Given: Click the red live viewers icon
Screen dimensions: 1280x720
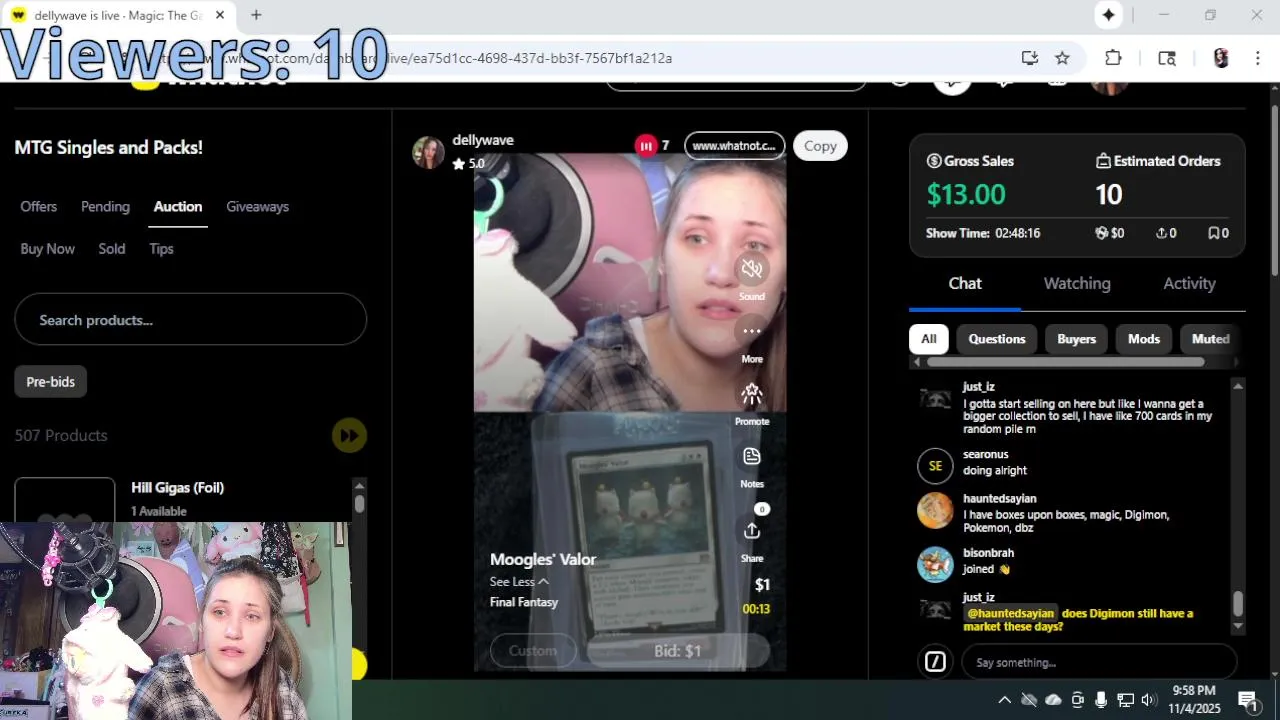Looking at the screenshot, I should coord(646,146).
